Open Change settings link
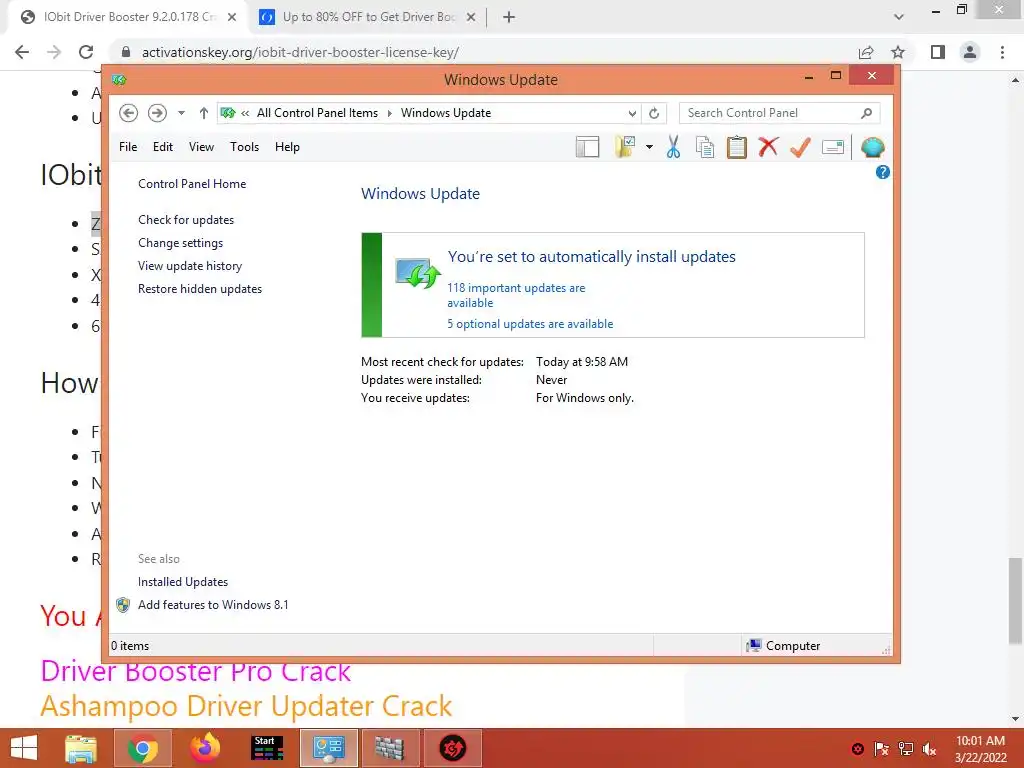 coord(180,243)
